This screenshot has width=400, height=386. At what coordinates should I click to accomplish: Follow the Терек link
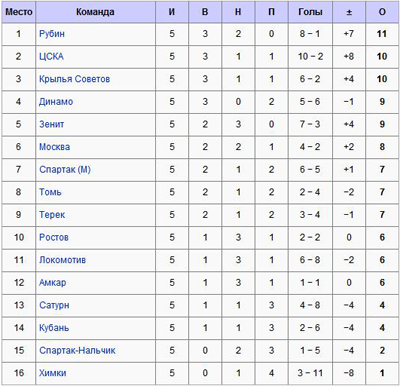click(x=52, y=215)
